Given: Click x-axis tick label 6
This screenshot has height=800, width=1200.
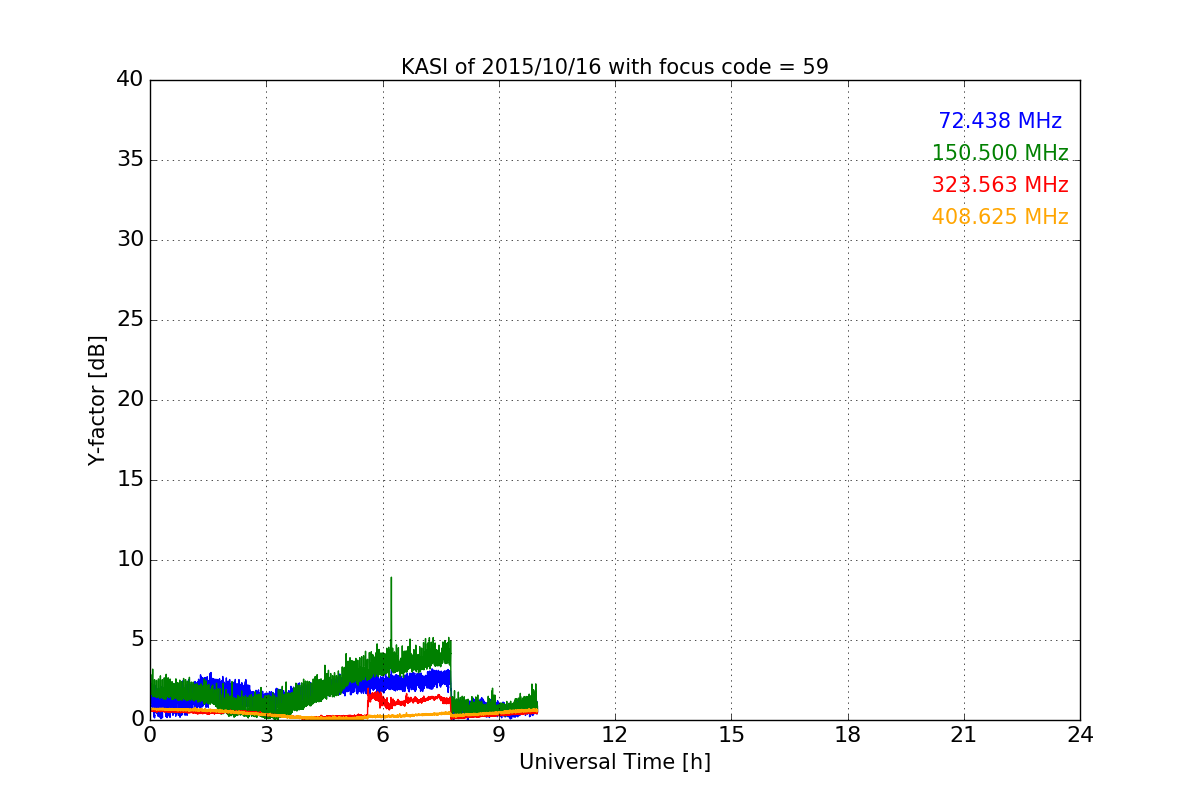Looking at the screenshot, I should (383, 734).
